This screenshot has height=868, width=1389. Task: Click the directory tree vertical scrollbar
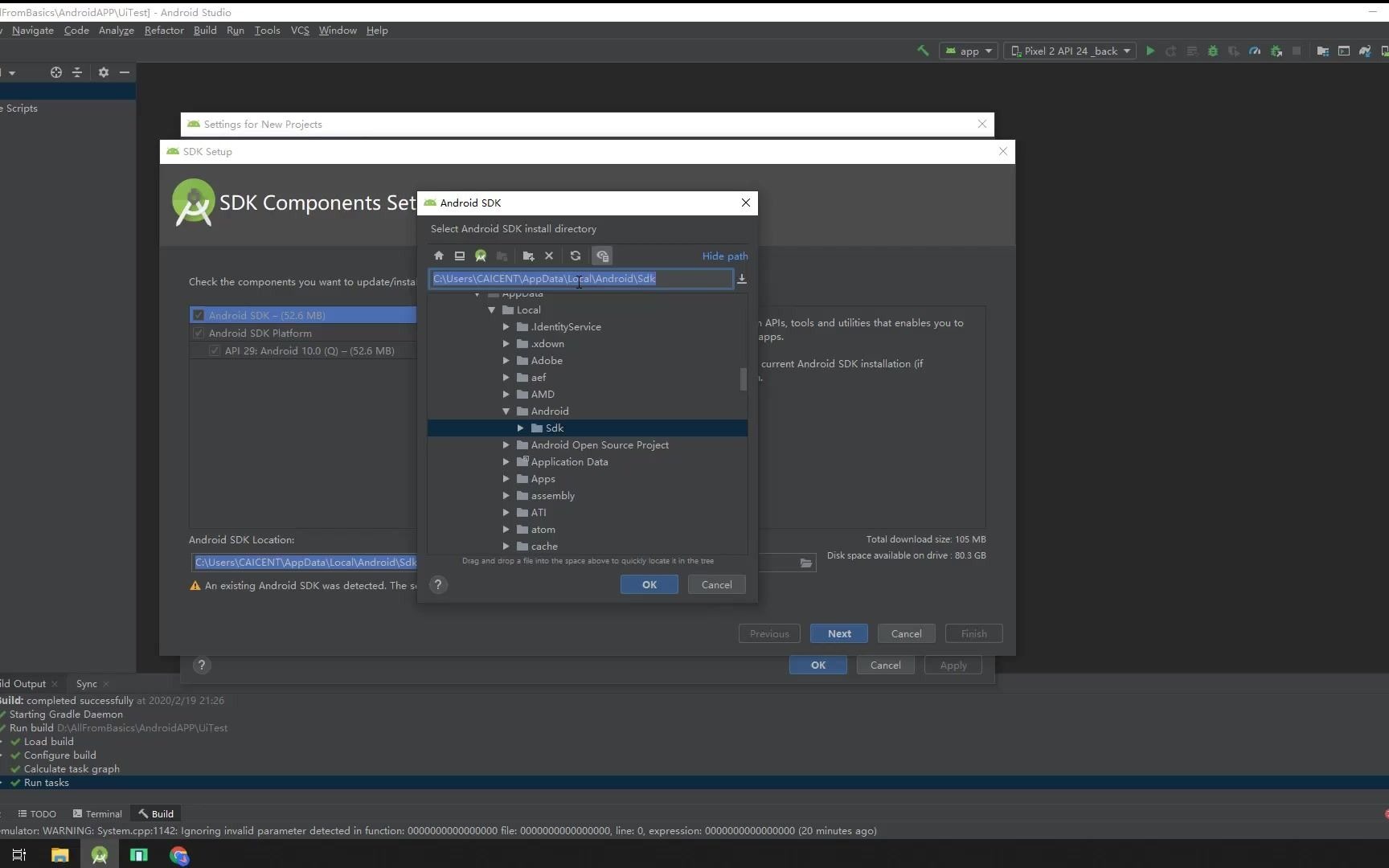click(744, 379)
